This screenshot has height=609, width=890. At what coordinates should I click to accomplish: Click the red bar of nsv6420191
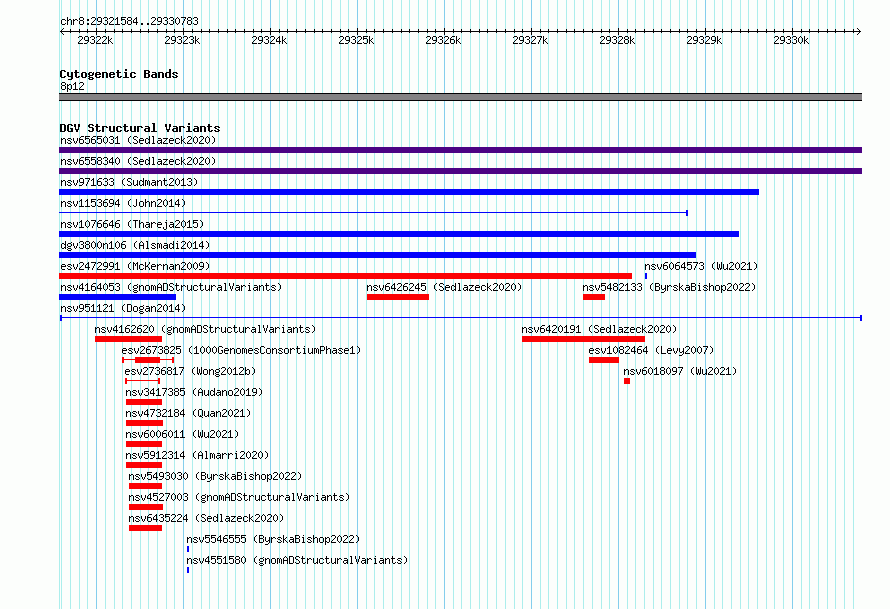pyautogui.click(x=583, y=339)
